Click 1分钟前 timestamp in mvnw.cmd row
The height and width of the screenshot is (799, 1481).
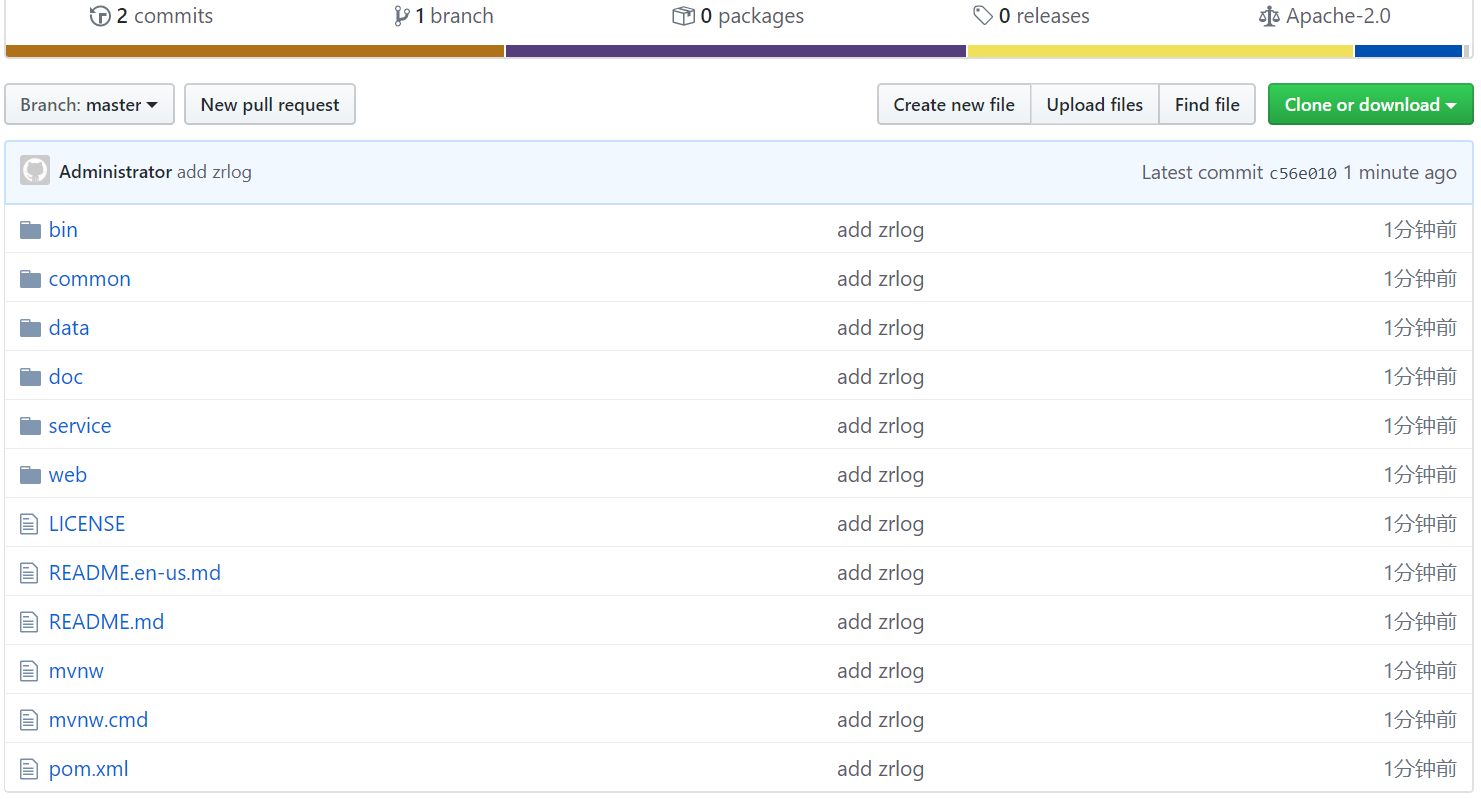click(x=1420, y=720)
